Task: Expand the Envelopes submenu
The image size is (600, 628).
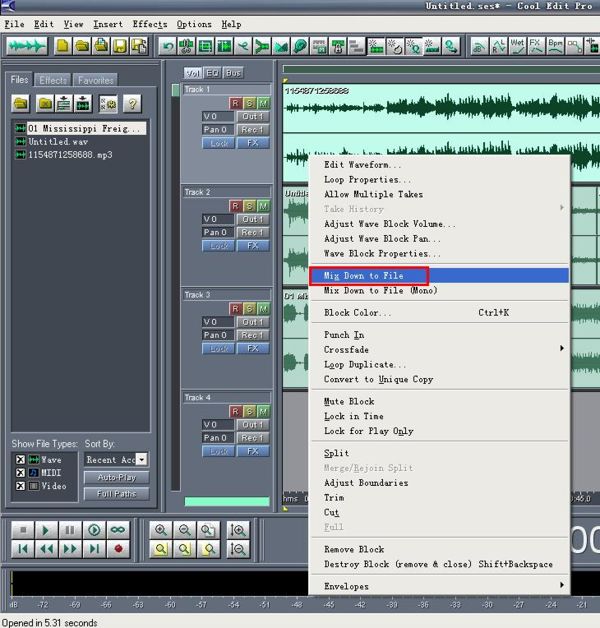Action: pos(440,586)
